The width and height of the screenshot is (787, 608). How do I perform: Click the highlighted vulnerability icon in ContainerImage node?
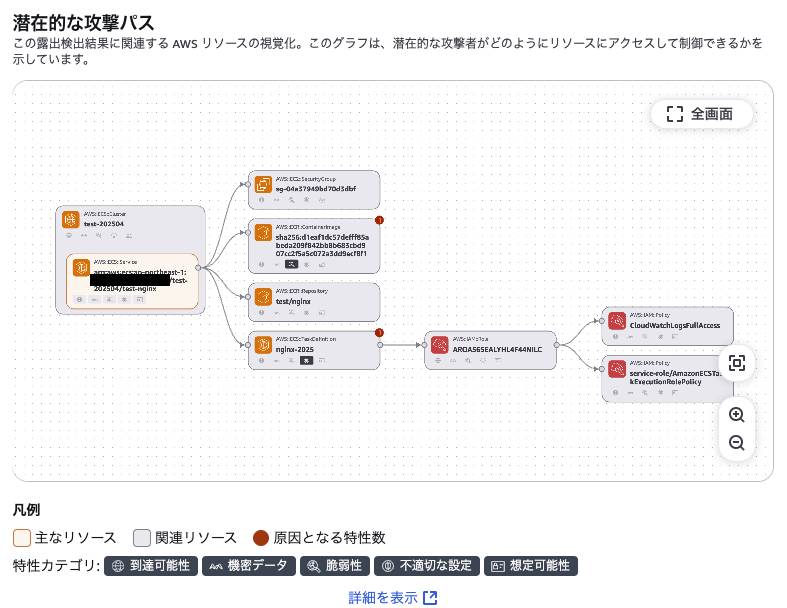291,264
